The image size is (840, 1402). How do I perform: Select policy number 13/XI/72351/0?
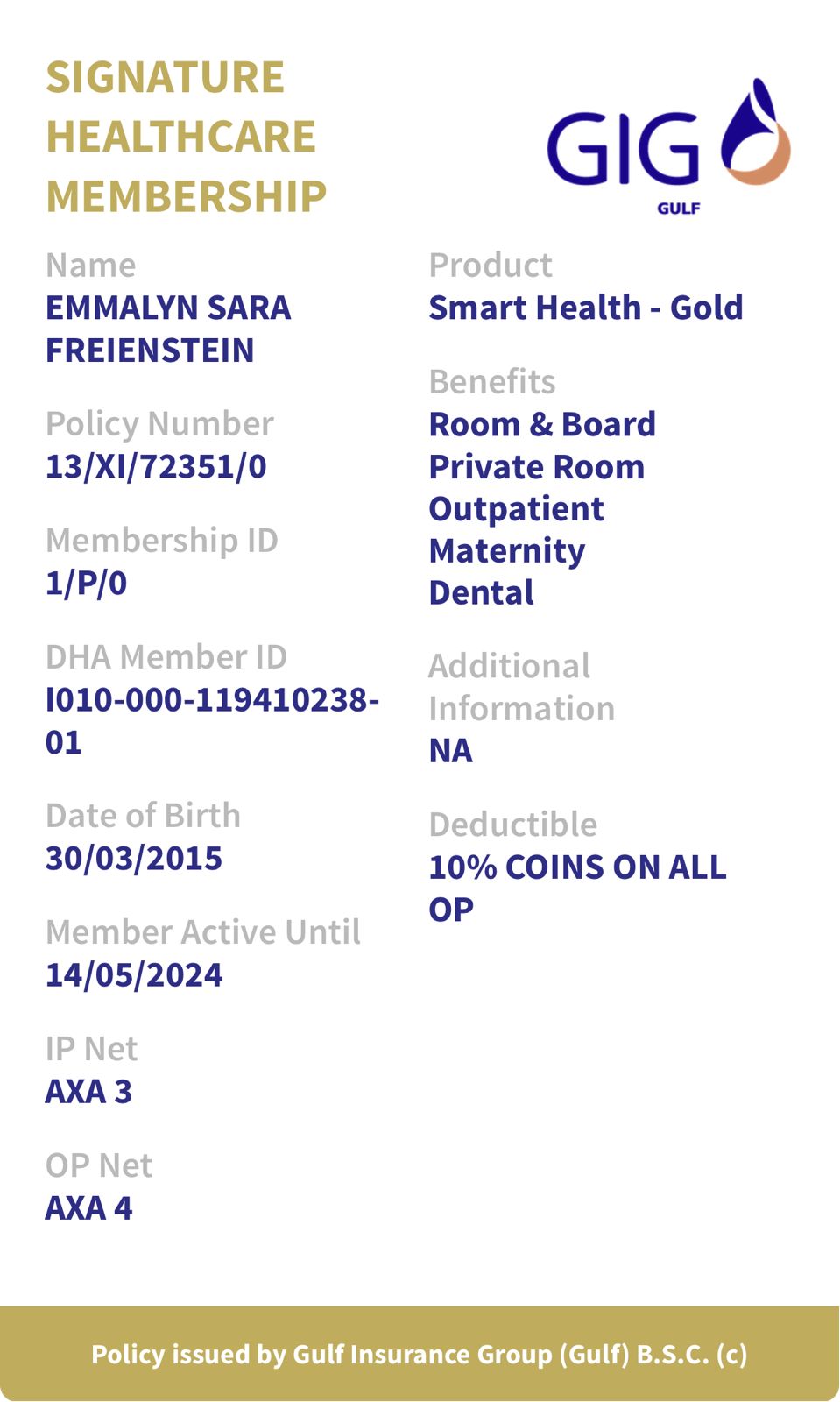156,466
